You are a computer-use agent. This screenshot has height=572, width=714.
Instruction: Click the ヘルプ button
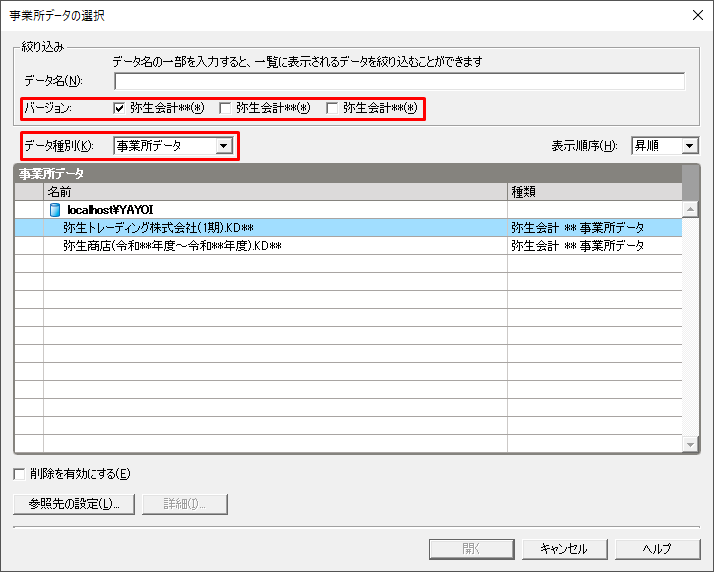tap(658, 549)
